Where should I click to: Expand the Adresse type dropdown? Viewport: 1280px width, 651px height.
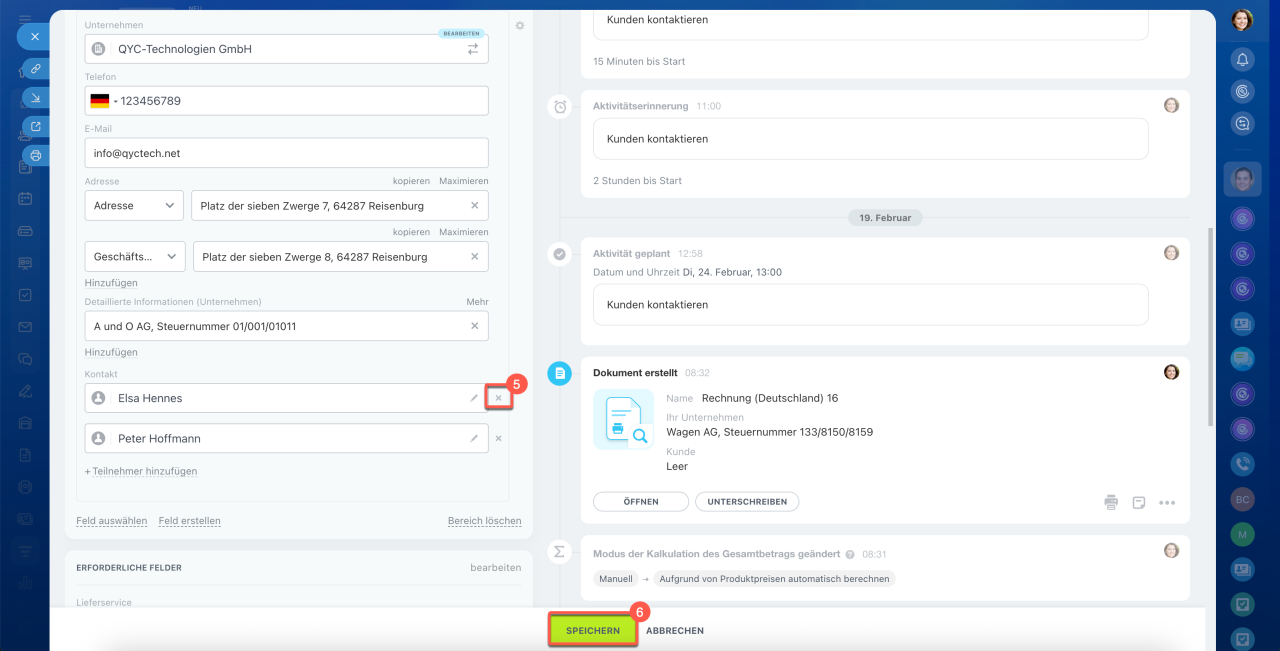click(134, 205)
